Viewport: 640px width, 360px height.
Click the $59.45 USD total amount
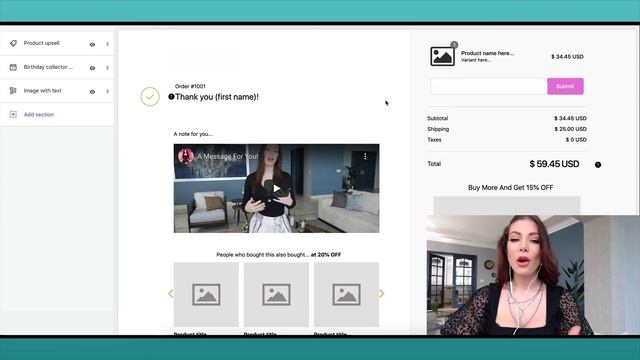(x=554, y=164)
